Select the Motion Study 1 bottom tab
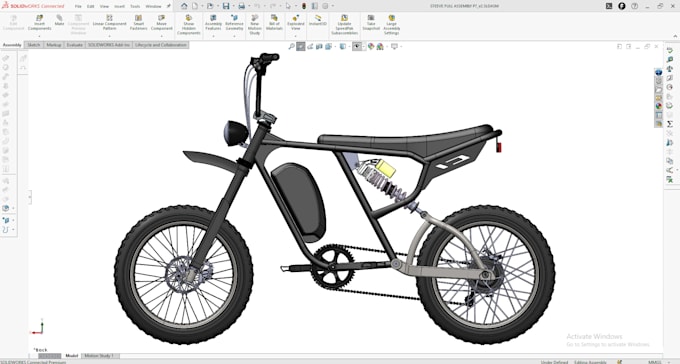This screenshot has width=680, height=364. 99,356
